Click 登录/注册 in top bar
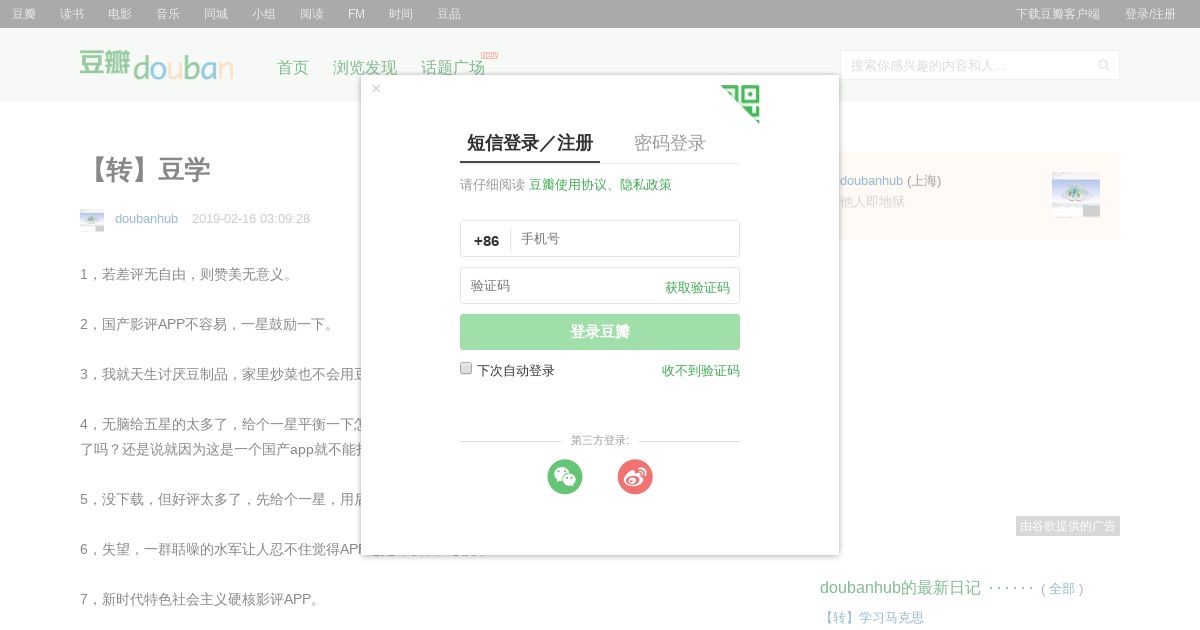 coord(1150,14)
